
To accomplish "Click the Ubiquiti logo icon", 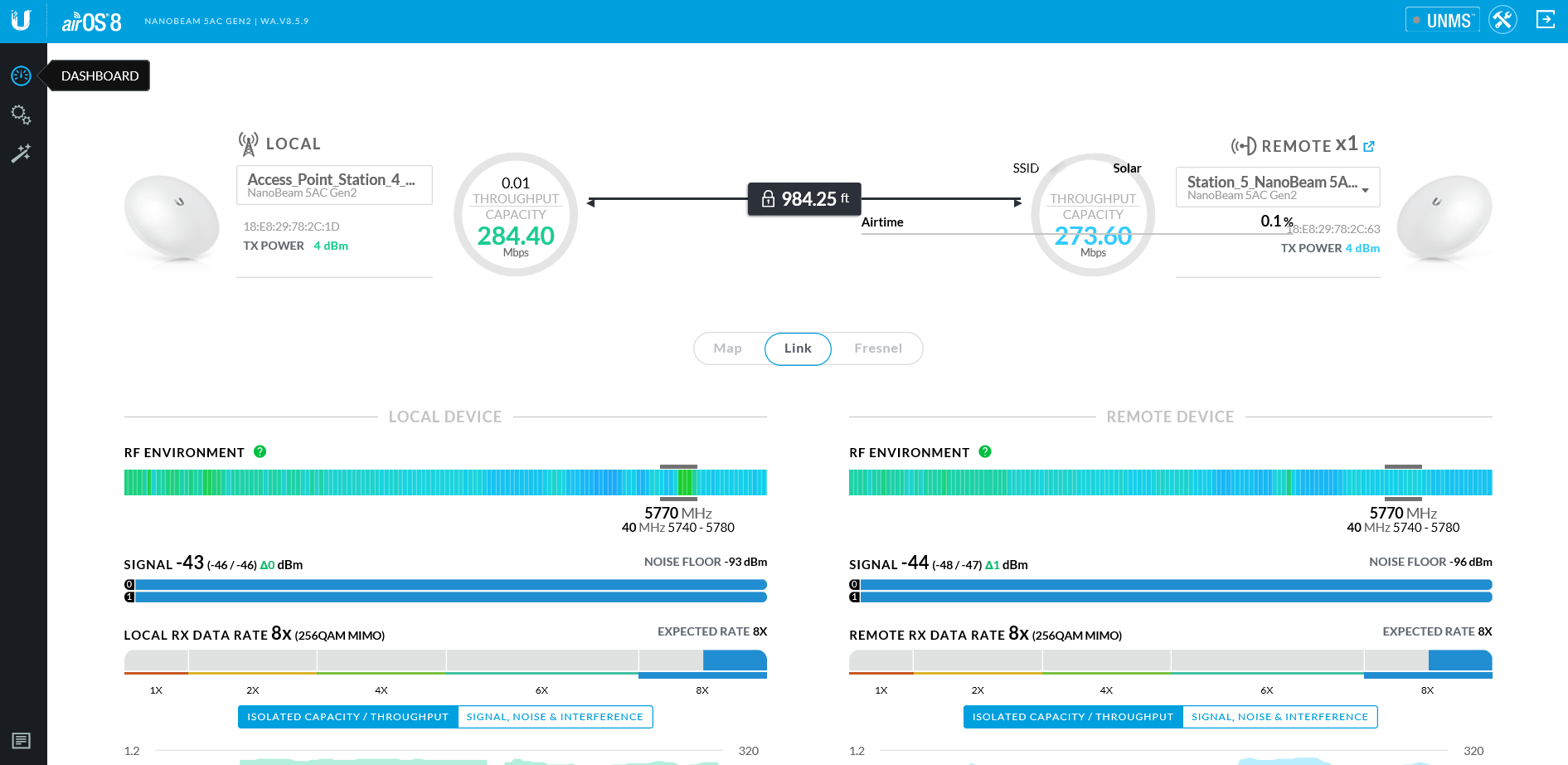I will coord(22,20).
